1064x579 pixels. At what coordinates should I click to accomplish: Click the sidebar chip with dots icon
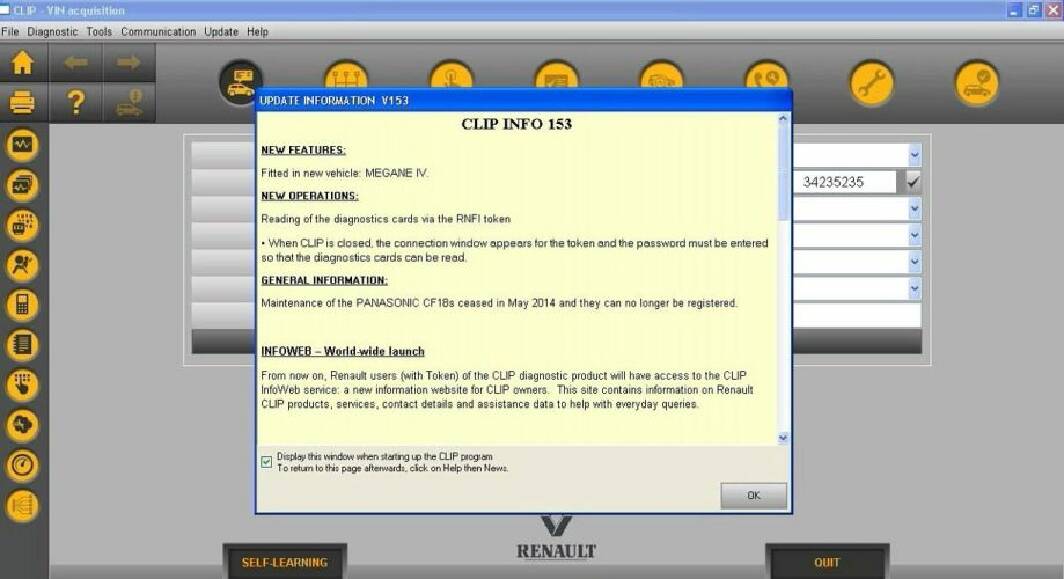pyautogui.click(x=22, y=225)
